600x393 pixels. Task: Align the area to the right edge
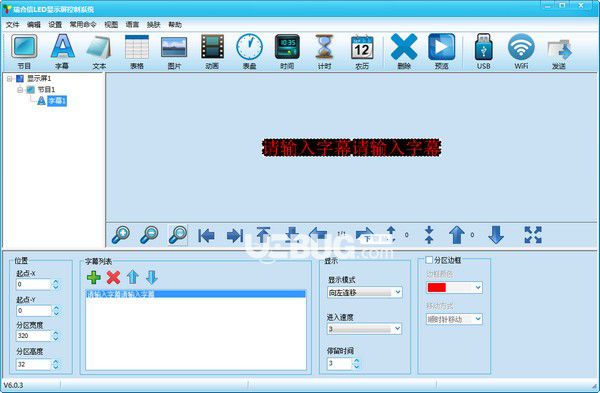(x=235, y=235)
